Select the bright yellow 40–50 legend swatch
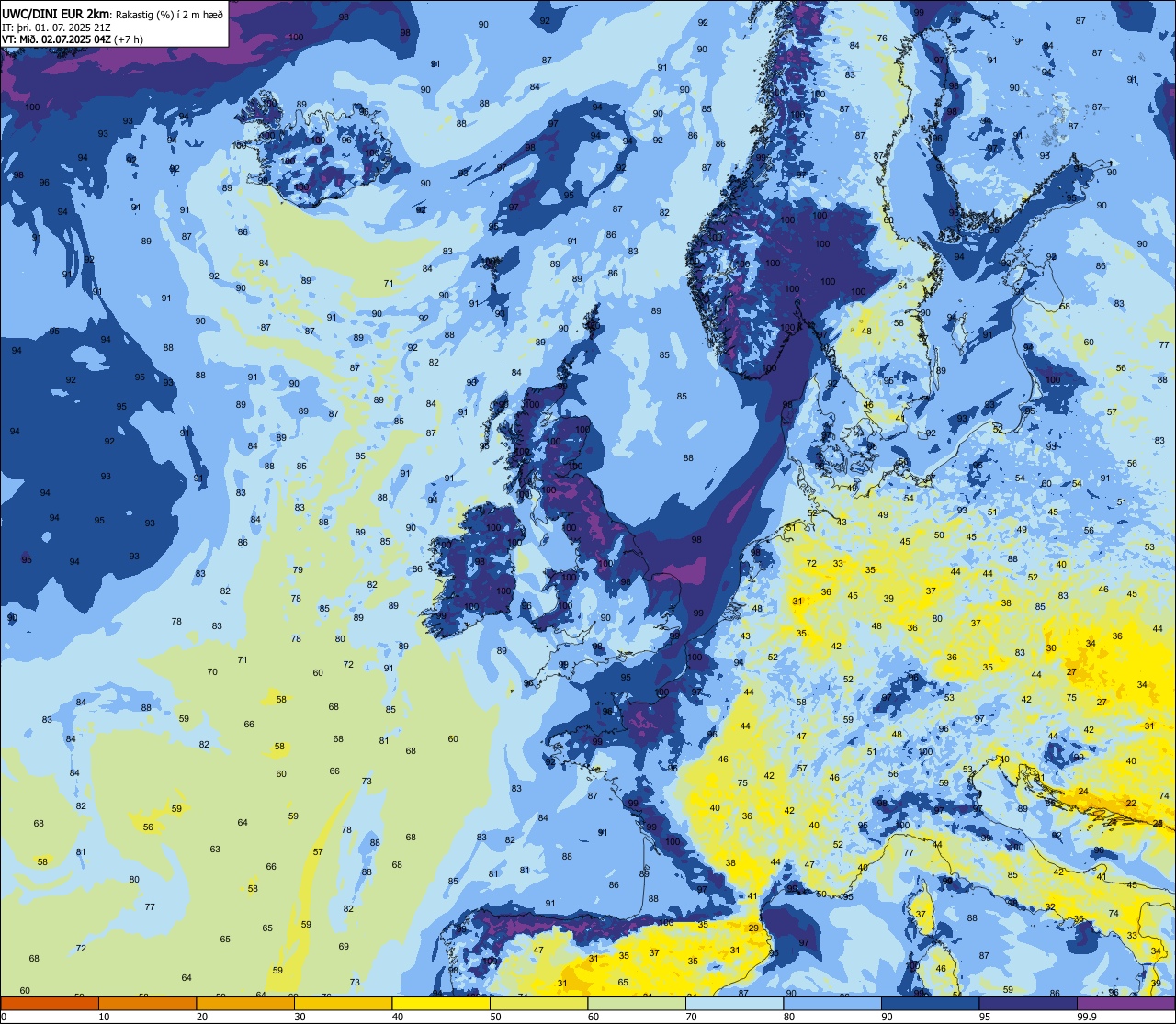The height and width of the screenshot is (1024, 1176). 441,1003
